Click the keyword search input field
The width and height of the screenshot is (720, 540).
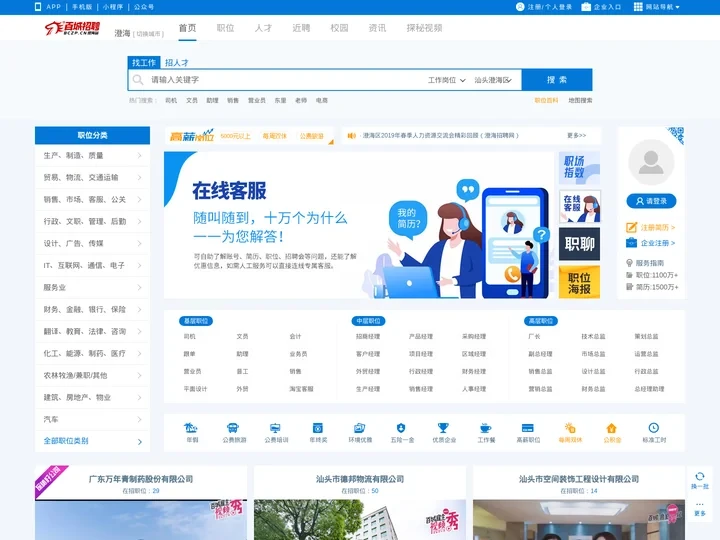pyautogui.click(x=285, y=80)
